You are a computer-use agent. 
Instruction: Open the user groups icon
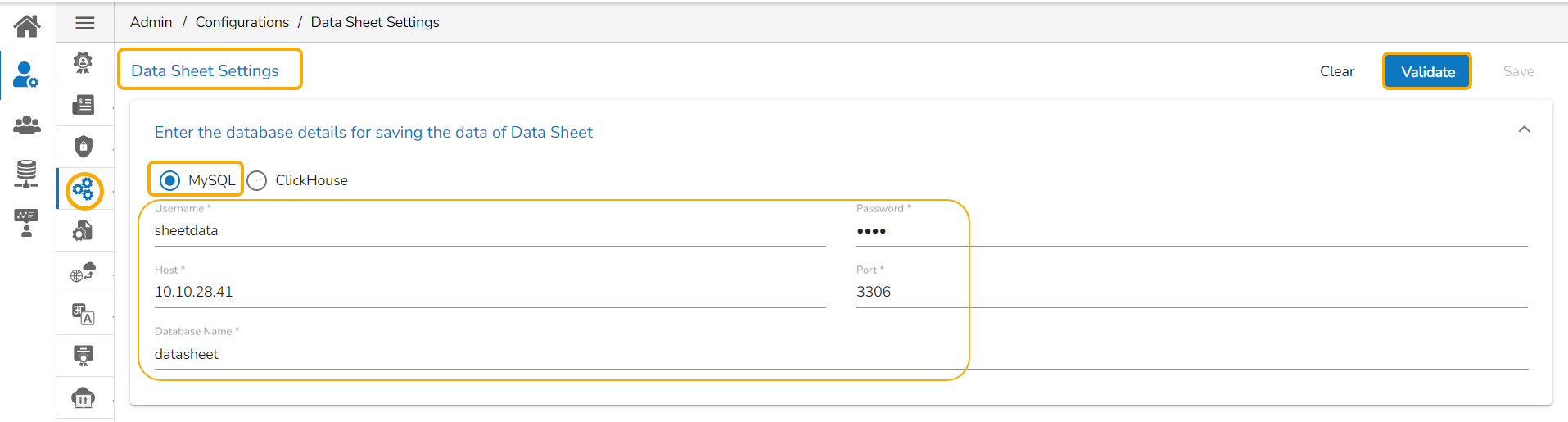[x=27, y=125]
